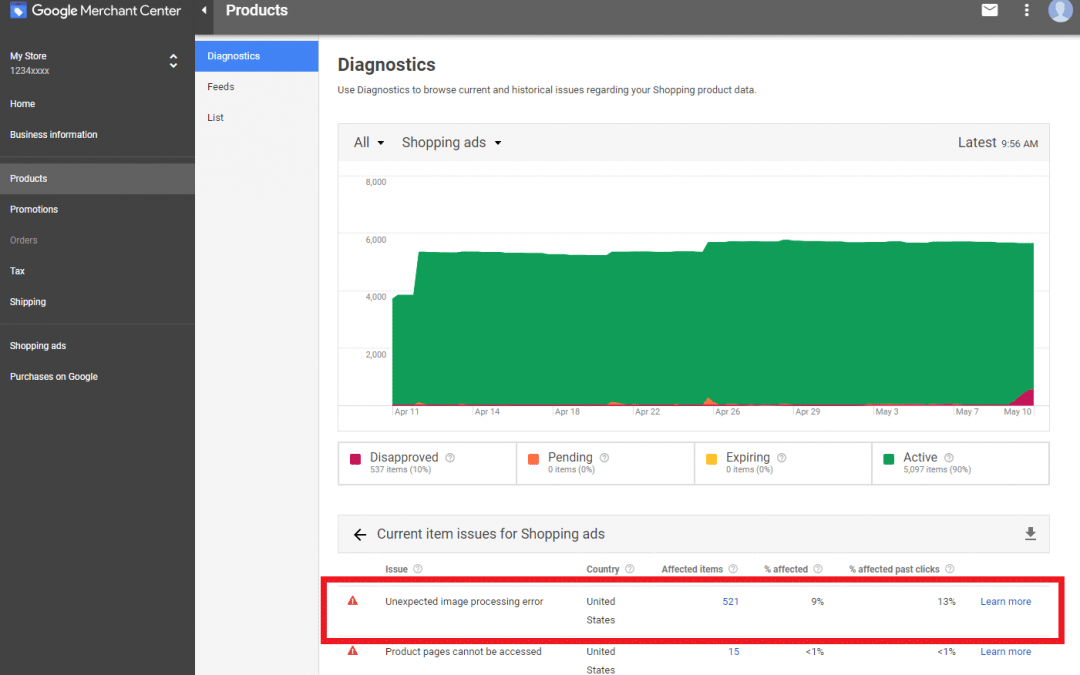Screen dimensions: 1080x675
Task: Open the 15 affected items link
Action: 734,652
